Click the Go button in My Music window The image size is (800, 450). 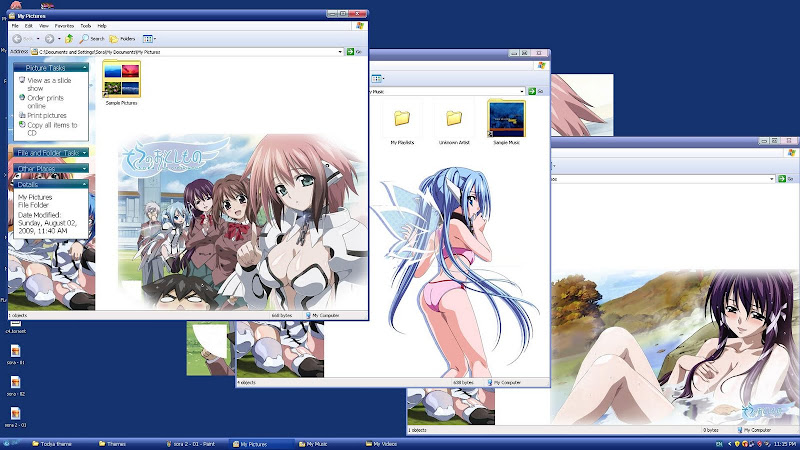pyautogui.click(x=535, y=91)
